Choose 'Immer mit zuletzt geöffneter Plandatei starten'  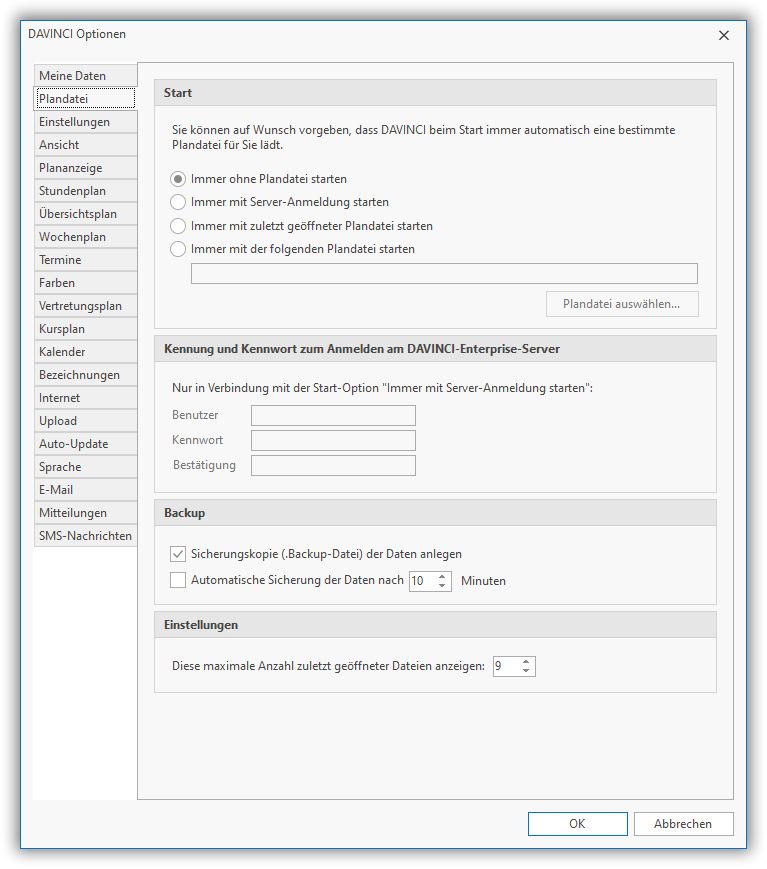178,226
